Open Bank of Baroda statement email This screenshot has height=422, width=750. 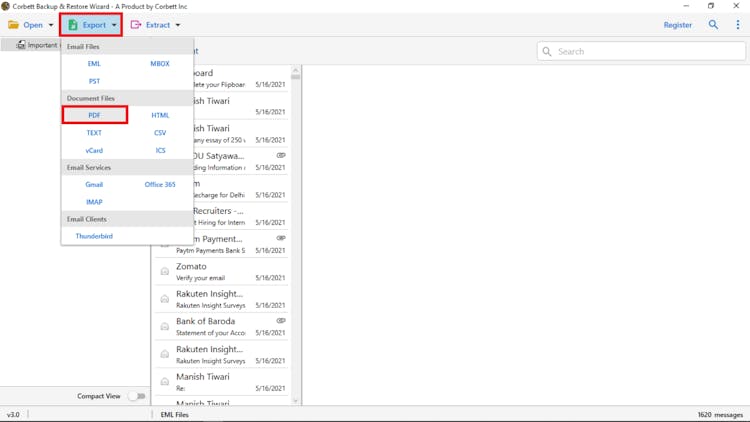click(221, 327)
